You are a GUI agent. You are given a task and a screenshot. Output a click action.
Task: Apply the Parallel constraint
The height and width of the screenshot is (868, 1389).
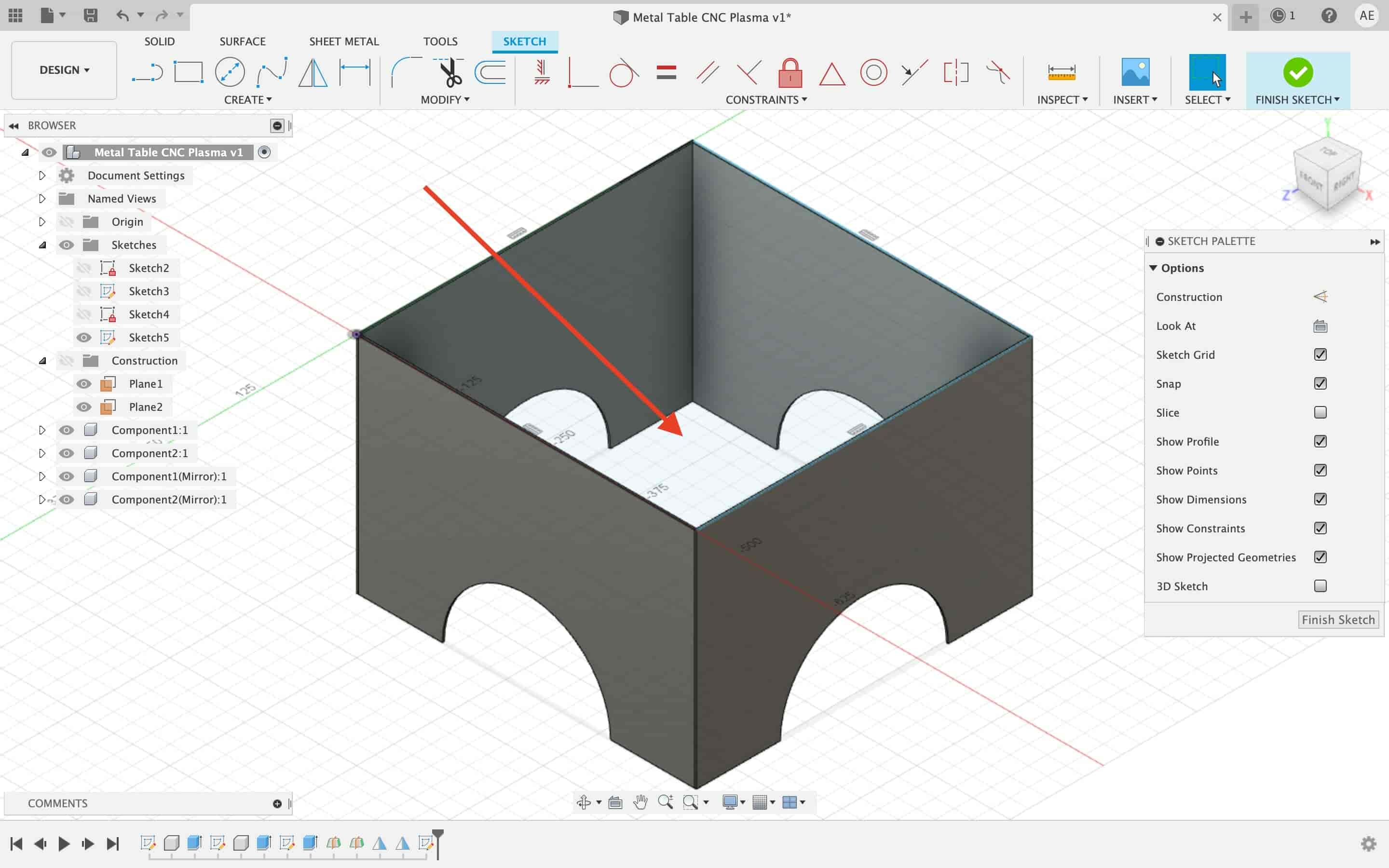tap(707, 72)
